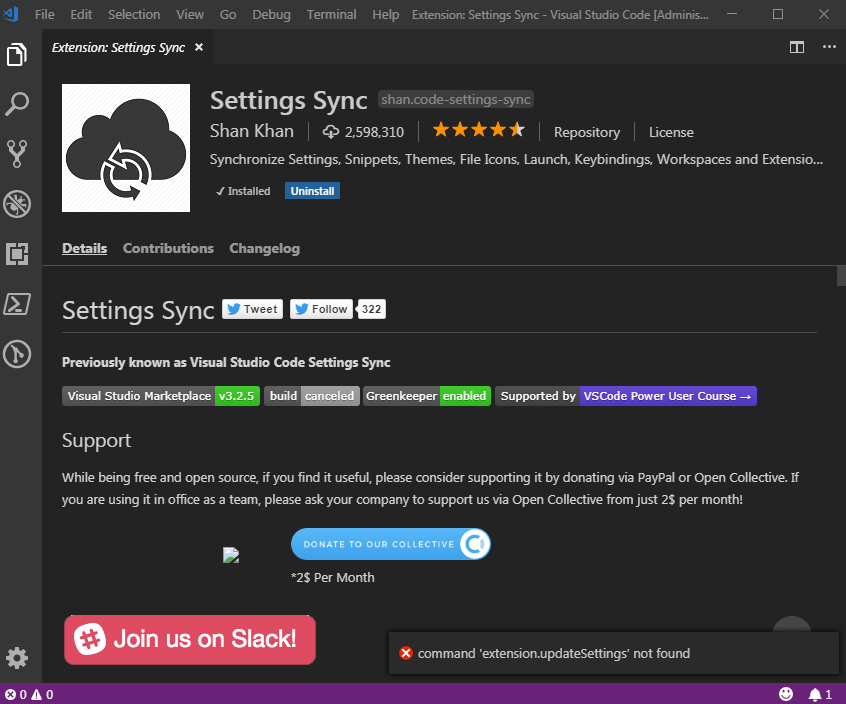Open the Selection menu
This screenshot has height=704, width=846.
(x=134, y=15)
